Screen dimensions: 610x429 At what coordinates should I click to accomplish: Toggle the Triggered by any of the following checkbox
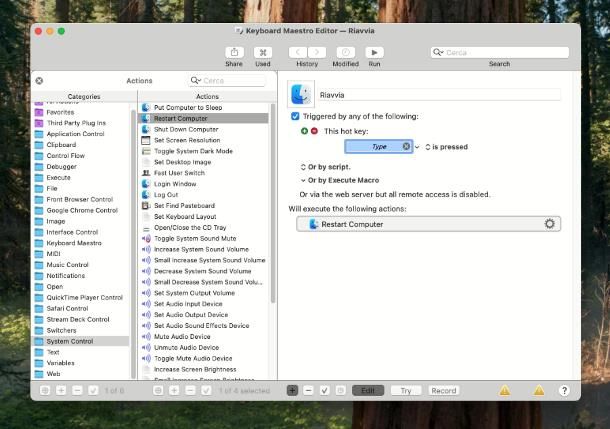(295, 116)
